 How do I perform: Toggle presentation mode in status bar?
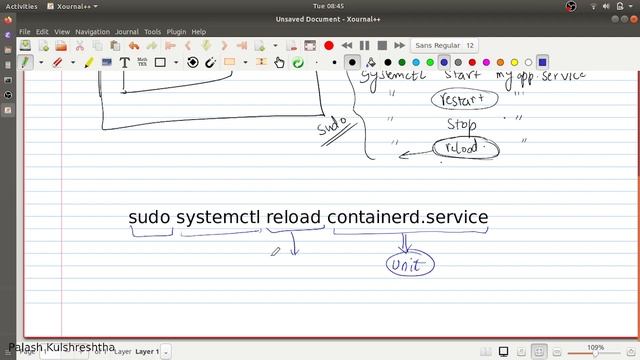[x=504, y=351]
